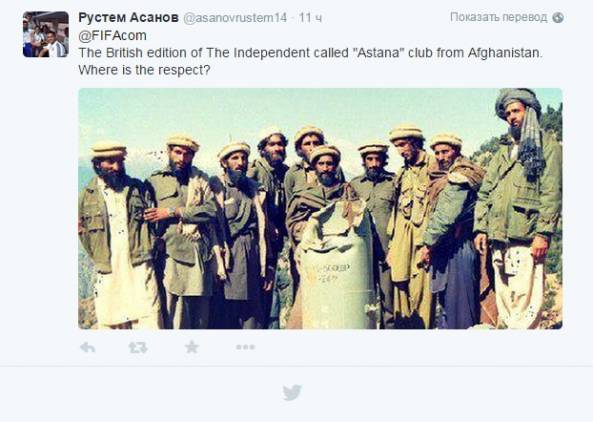The height and width of the screenshot is (422, 593).
Task: Reply to the tweet with the arrow icon
Action: click(87, 347)
